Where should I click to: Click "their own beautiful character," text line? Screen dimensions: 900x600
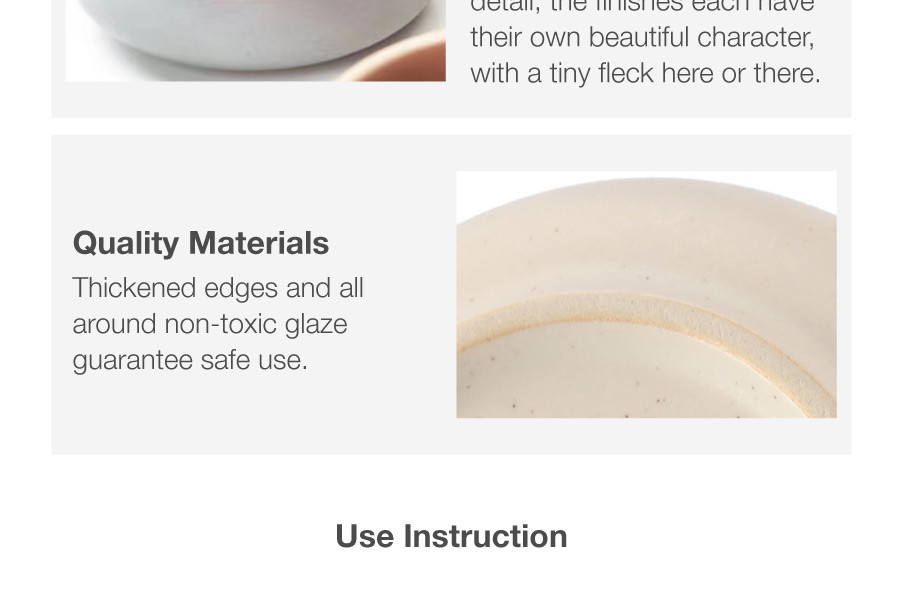pos(642,38)
